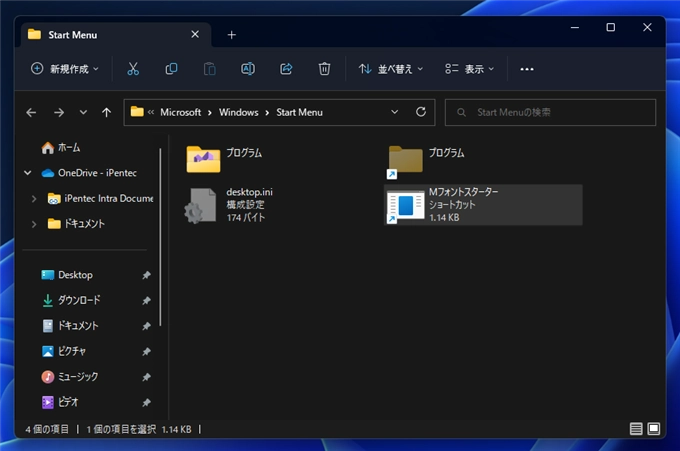Add a new tab with plus button
The height and width of the screenshot is (451, 680).
point(232,35)
